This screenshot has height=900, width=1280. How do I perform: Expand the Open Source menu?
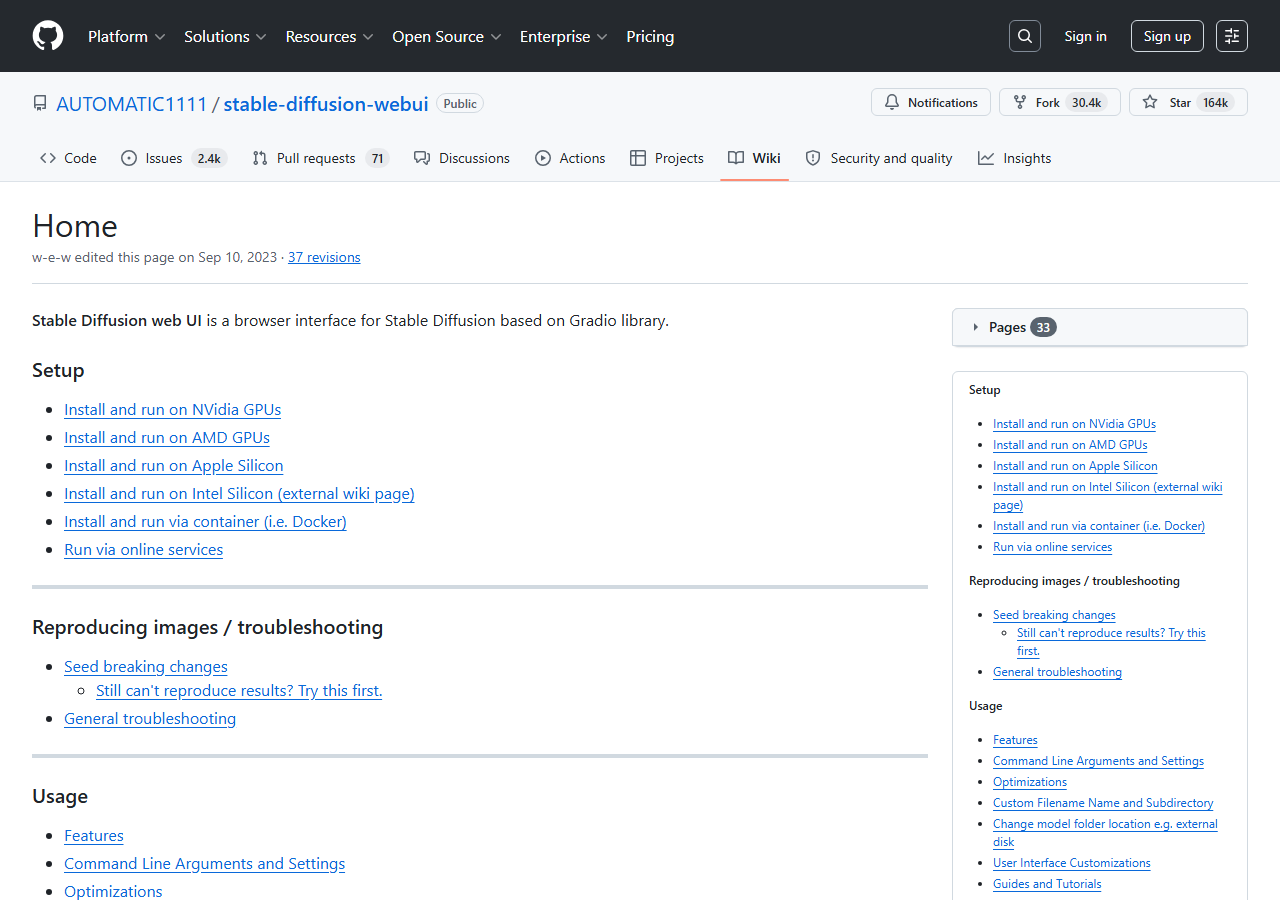[x=447, y=36]
